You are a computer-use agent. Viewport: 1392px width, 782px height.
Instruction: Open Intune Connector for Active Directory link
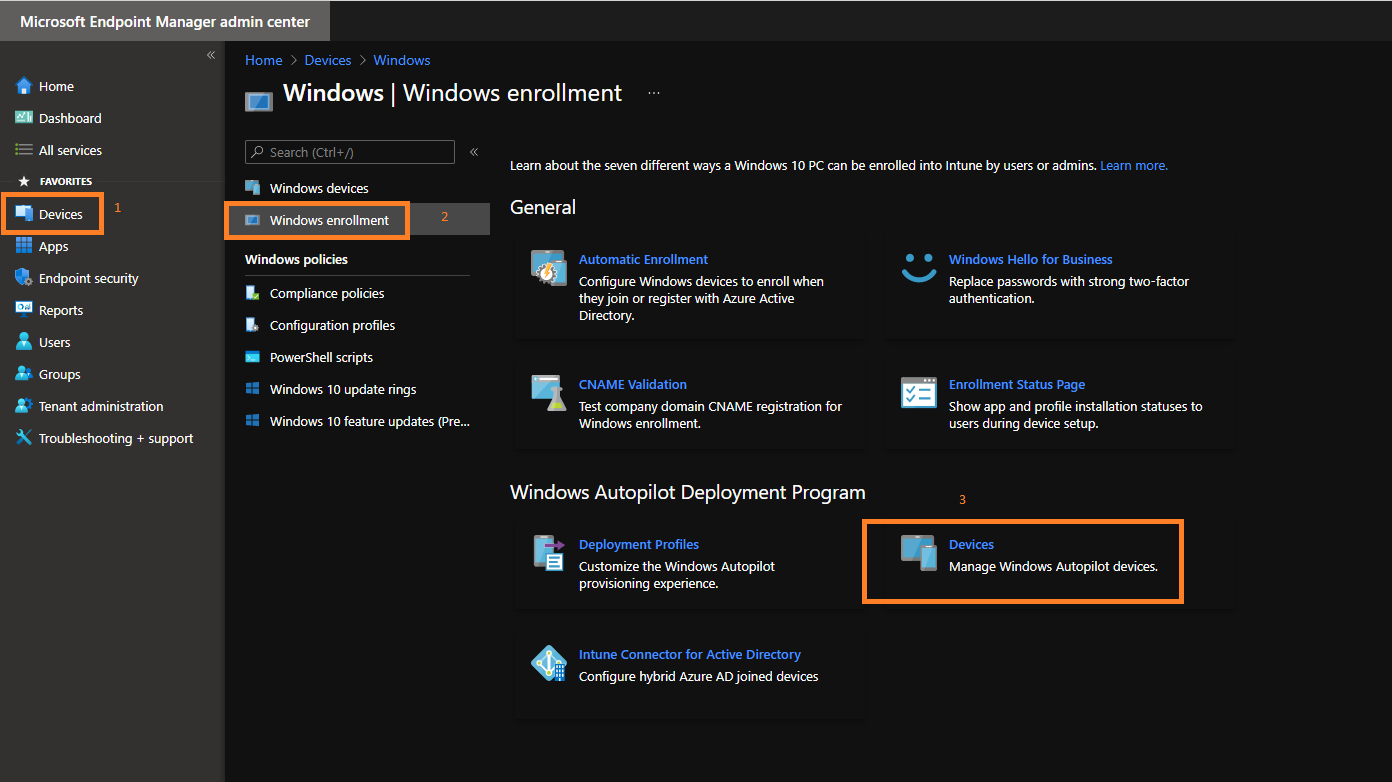coord(690,654)
